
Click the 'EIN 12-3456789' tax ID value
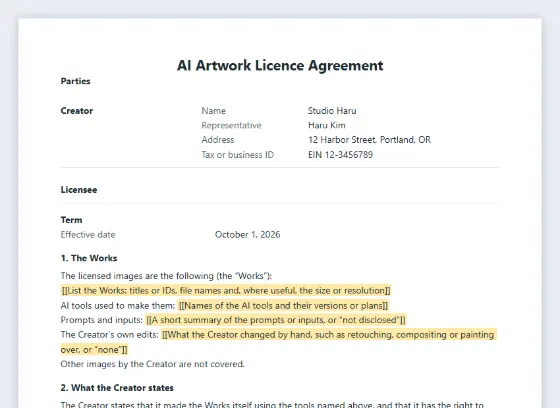[x=340, y=155]
